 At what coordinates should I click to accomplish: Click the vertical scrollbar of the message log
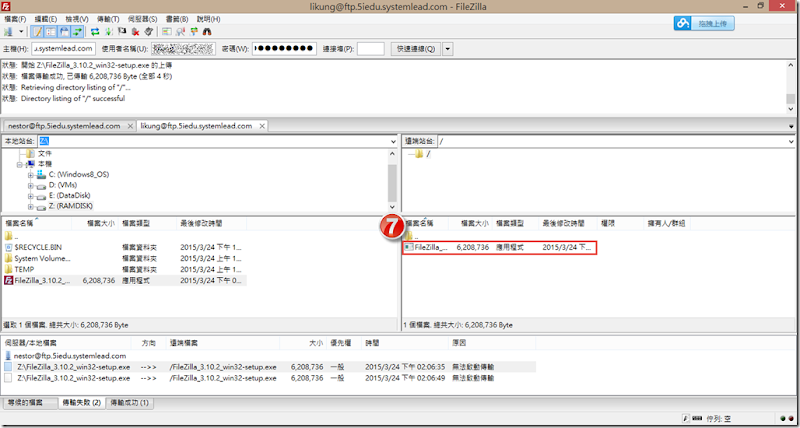790,87
